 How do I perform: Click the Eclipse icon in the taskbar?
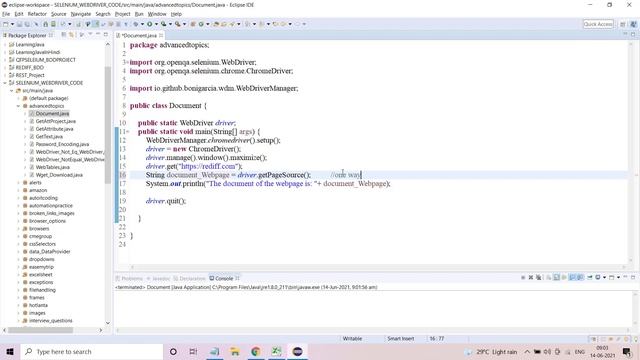297,351
